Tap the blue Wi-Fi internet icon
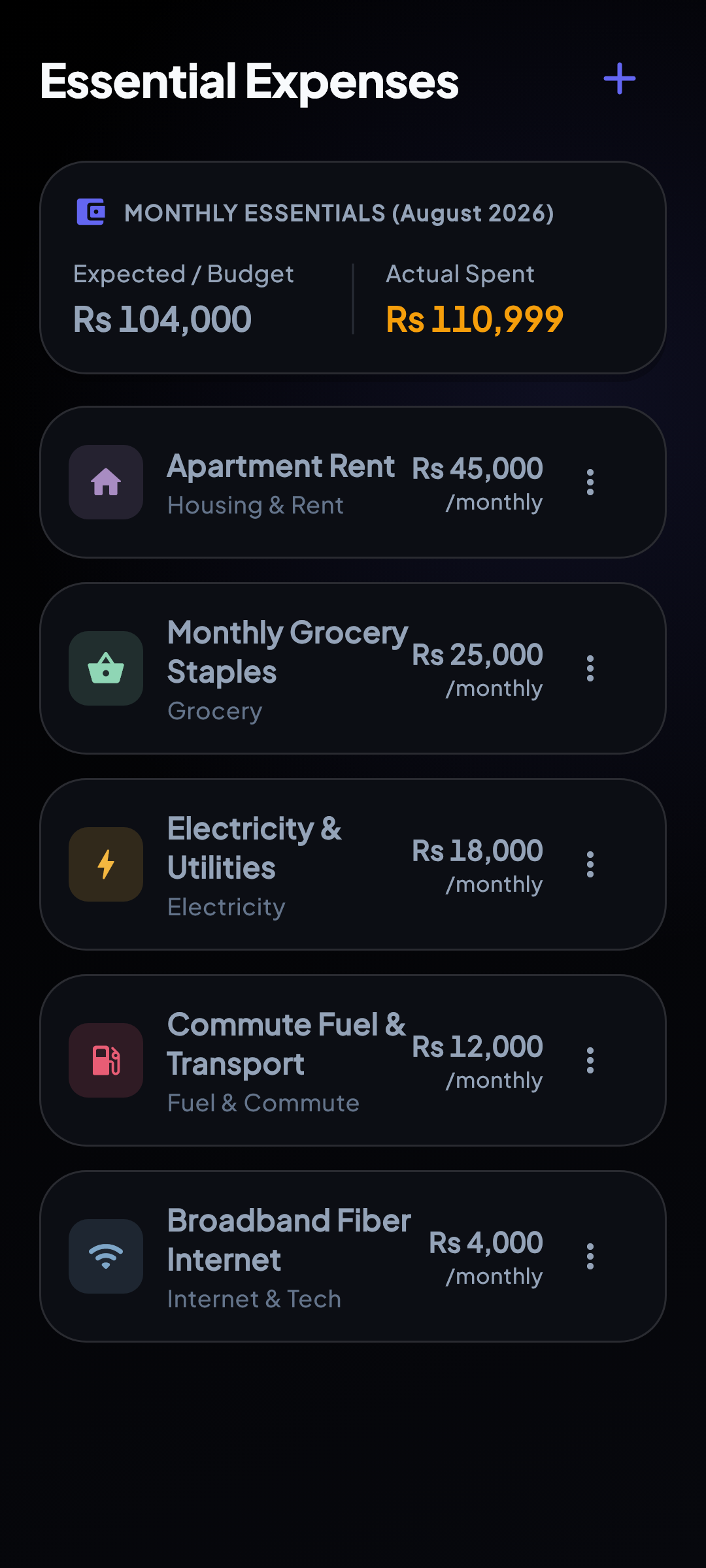 pyautogui.click(x=106, y=1256)
